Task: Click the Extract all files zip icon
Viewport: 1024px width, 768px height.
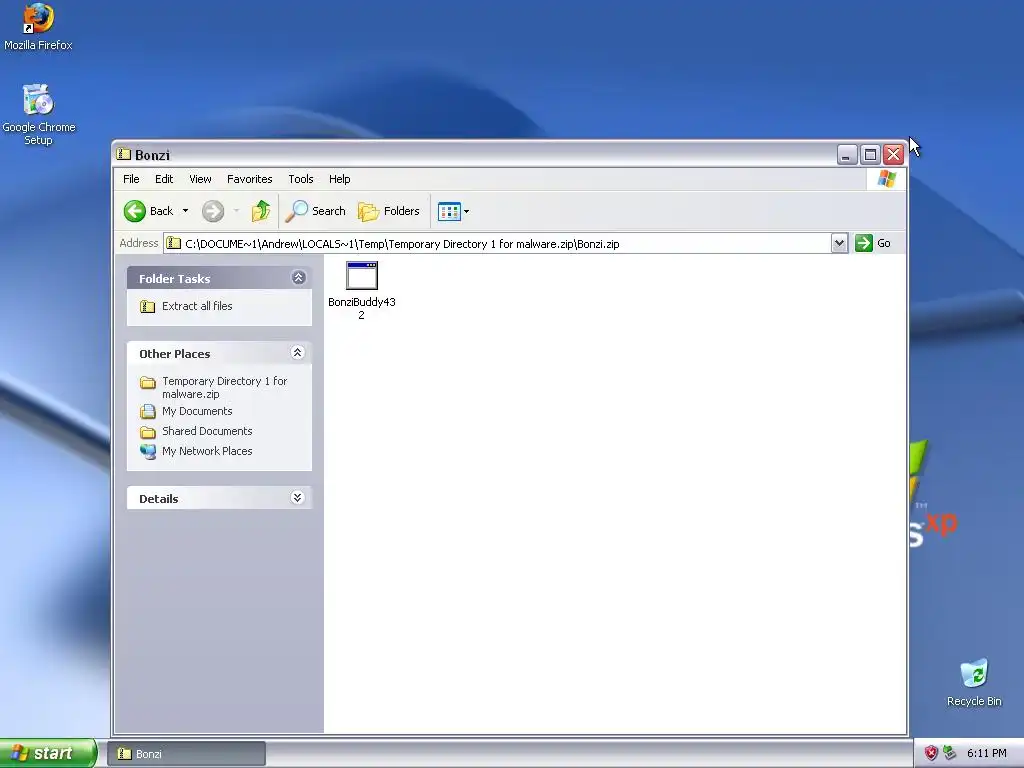Action: [x=148, y=306]
